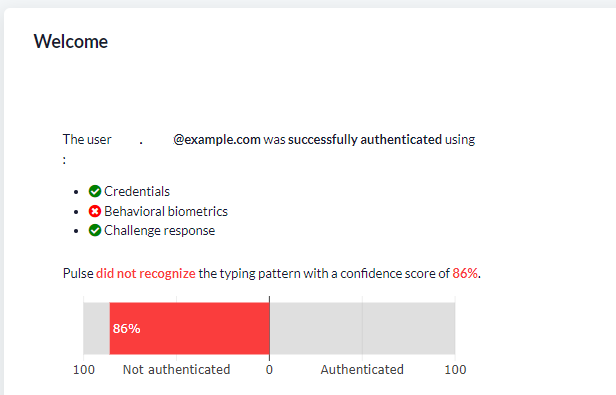Click the green check icon beside Credentials
616x395 pixels.
[95, 191]
